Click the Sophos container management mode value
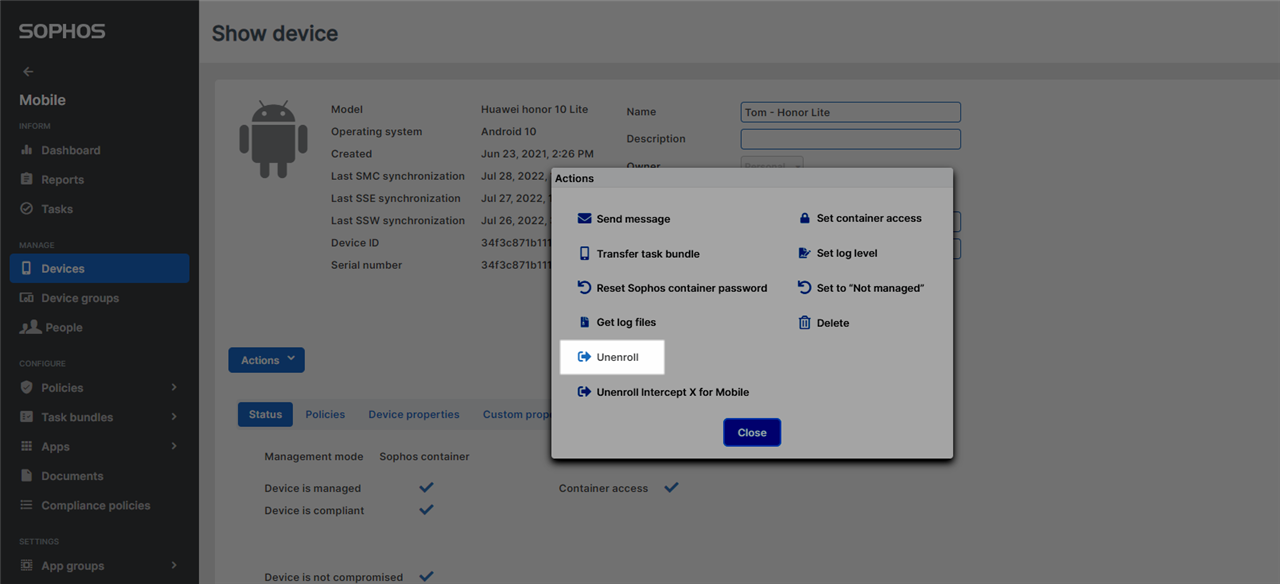1280x584 pixels. tap(424, 457)
